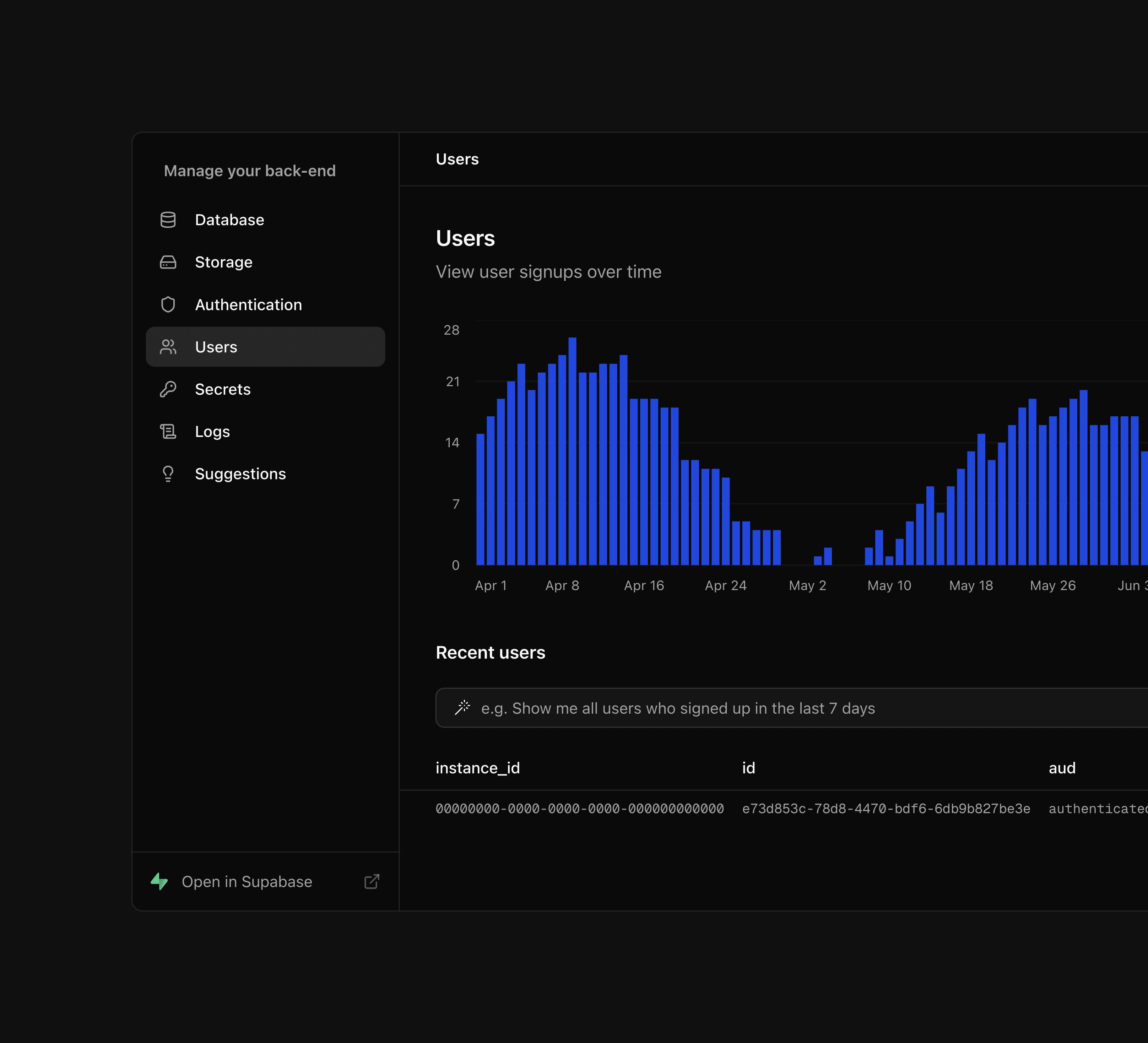Click Open in Supabase link
1148x1043 pixels.
tap(265, 881)
